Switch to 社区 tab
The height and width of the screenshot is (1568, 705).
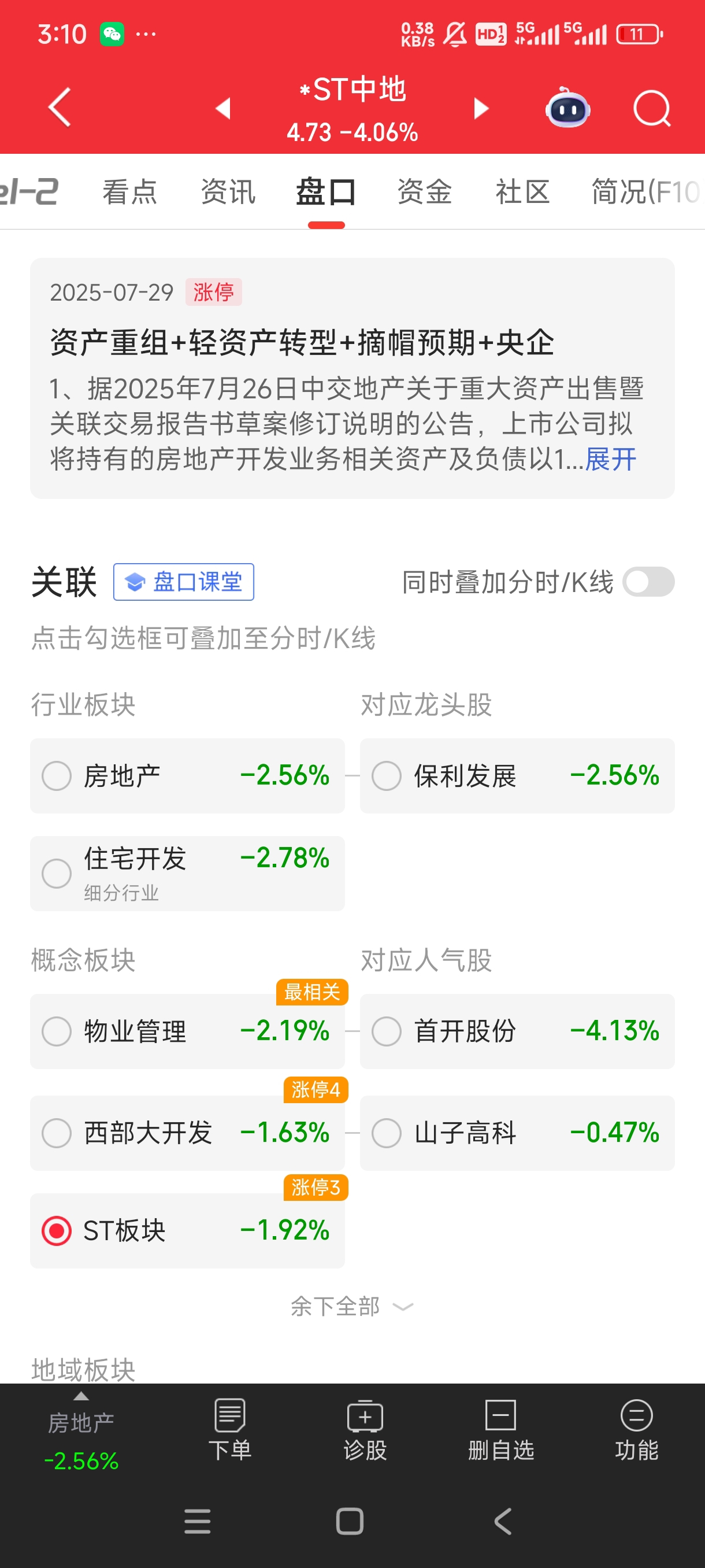pyautogui.click(x=522, y=192)
